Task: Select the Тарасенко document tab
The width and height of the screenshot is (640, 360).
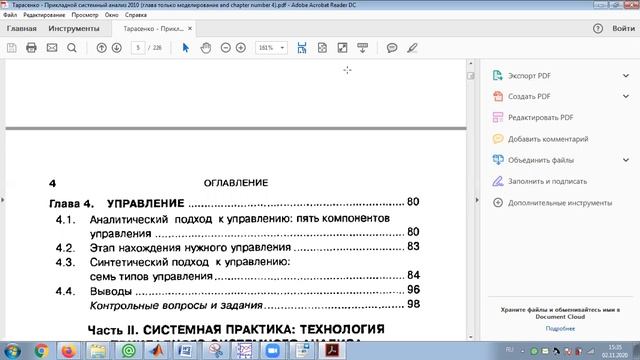Action: 153,29
